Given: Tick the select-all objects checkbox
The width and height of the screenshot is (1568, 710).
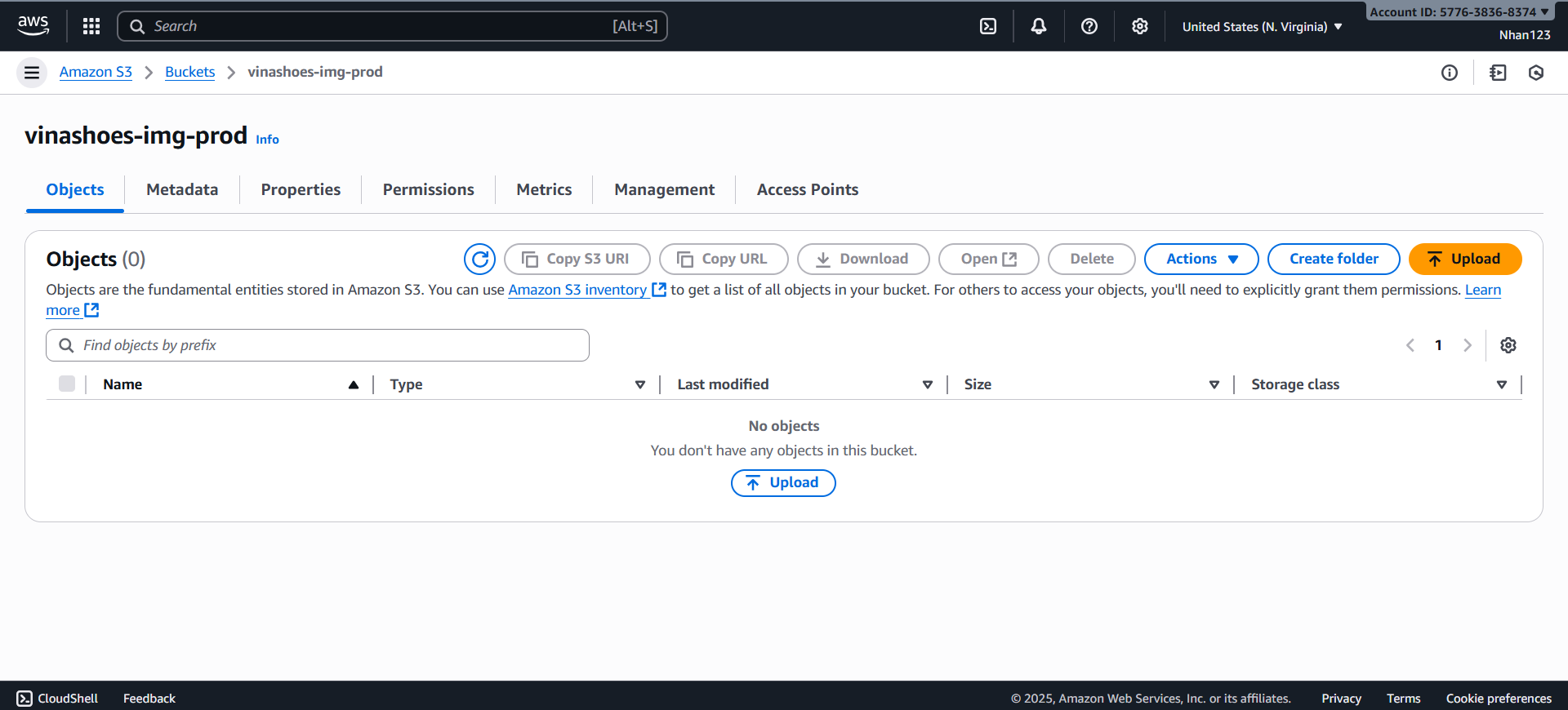Looking at the screenshot, I should pyautogui.click(x=67, y=384).
